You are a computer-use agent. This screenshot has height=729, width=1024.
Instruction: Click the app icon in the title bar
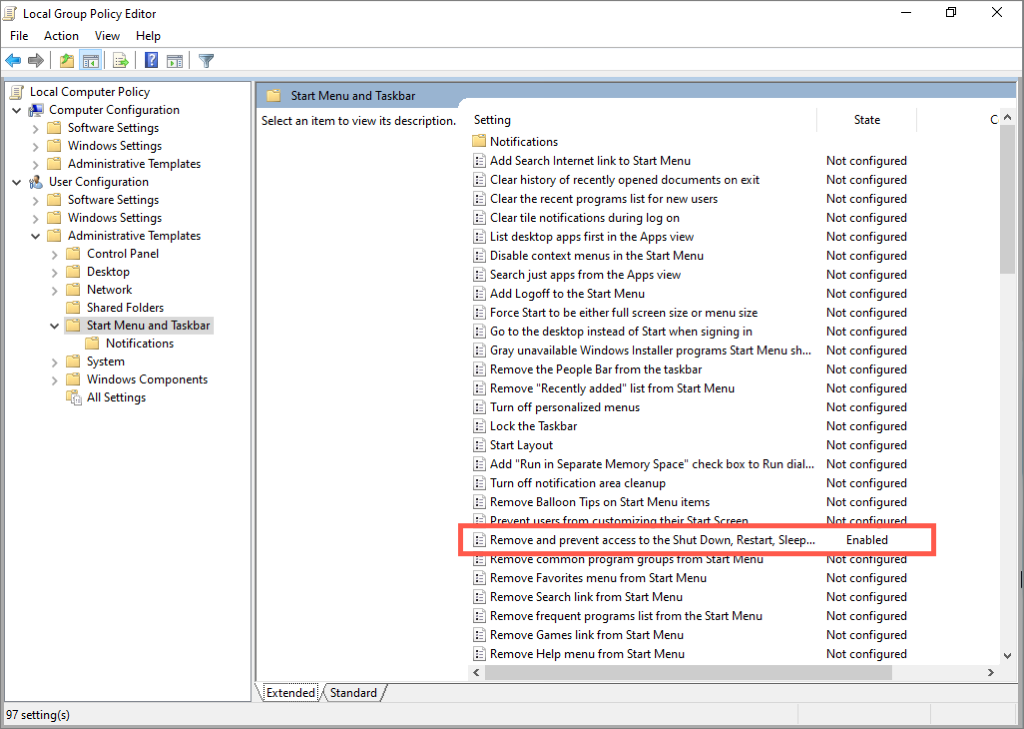pos(10,13)
